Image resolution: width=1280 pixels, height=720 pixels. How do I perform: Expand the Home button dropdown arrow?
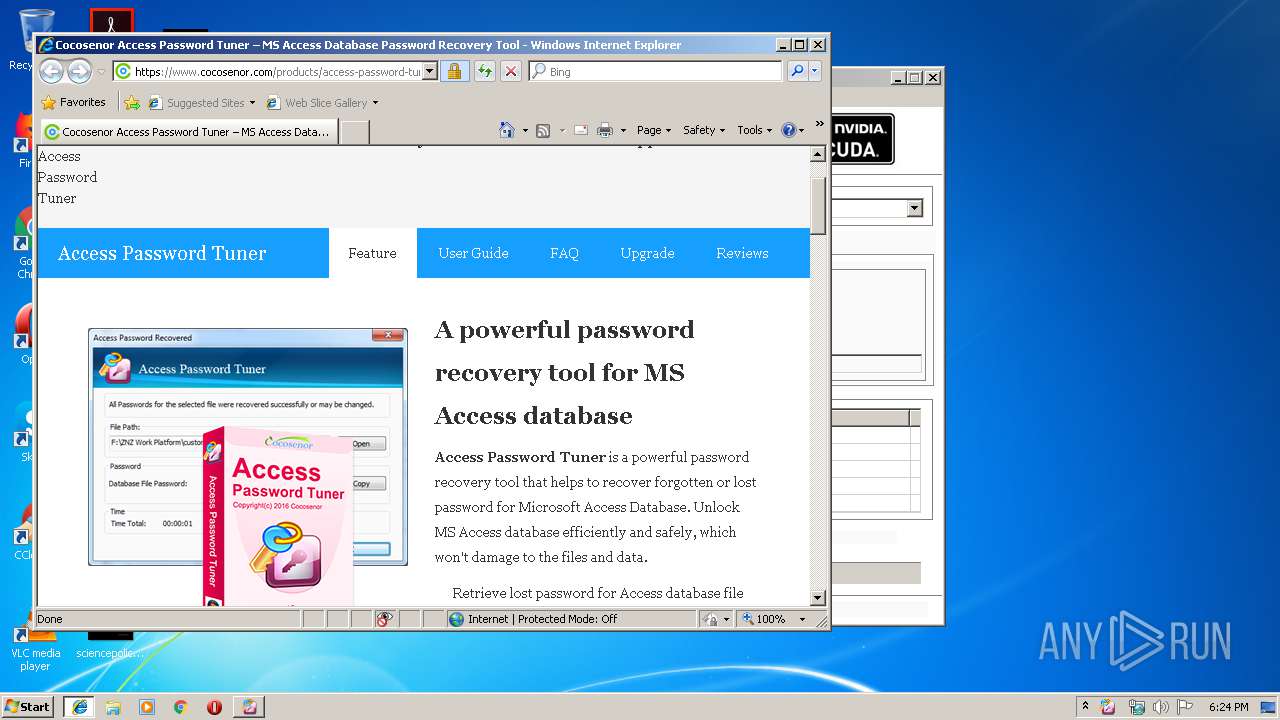click(524, 130)
